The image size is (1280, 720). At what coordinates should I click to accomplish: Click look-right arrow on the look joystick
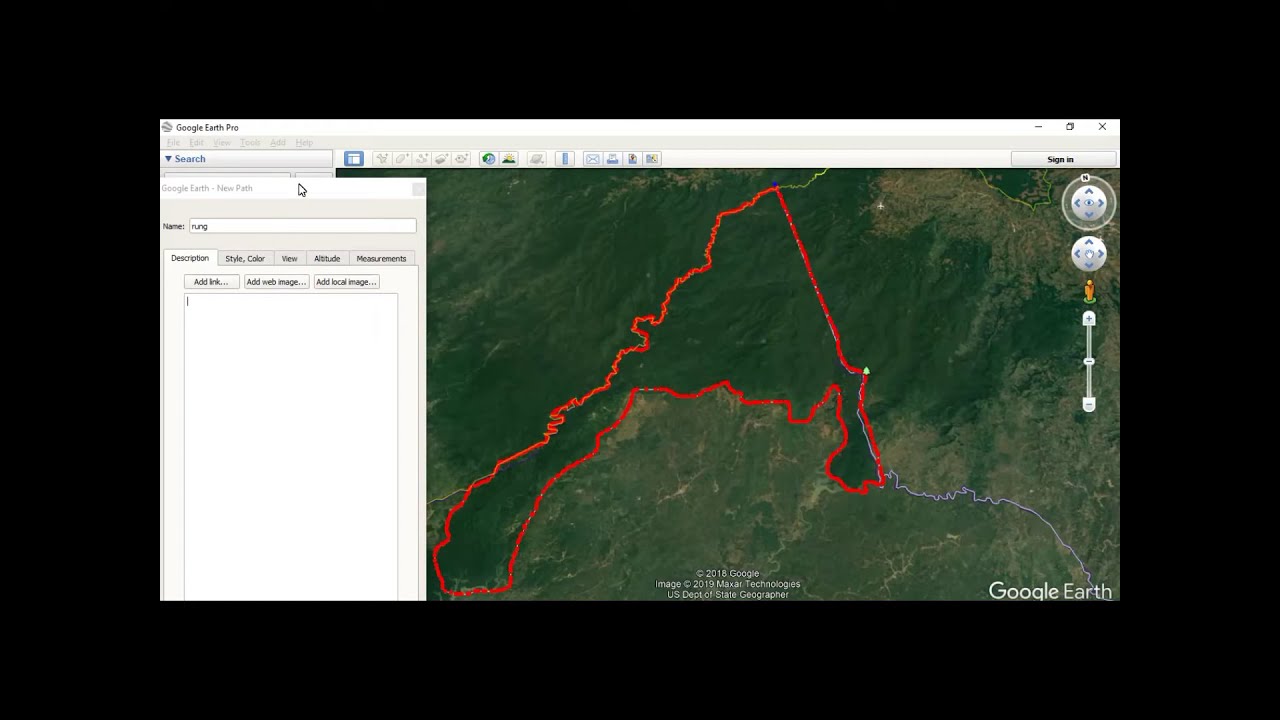[1101, 203]
